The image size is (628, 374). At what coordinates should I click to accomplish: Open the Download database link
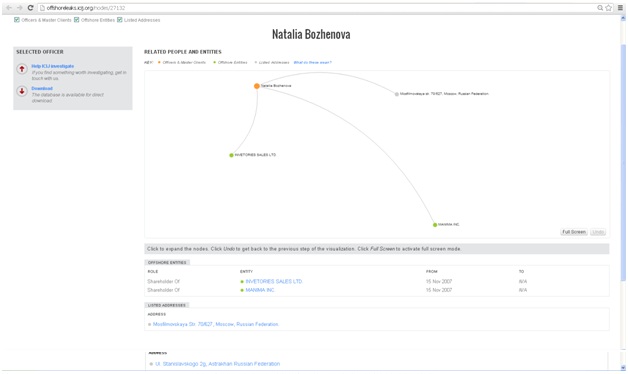click(42, 88)
